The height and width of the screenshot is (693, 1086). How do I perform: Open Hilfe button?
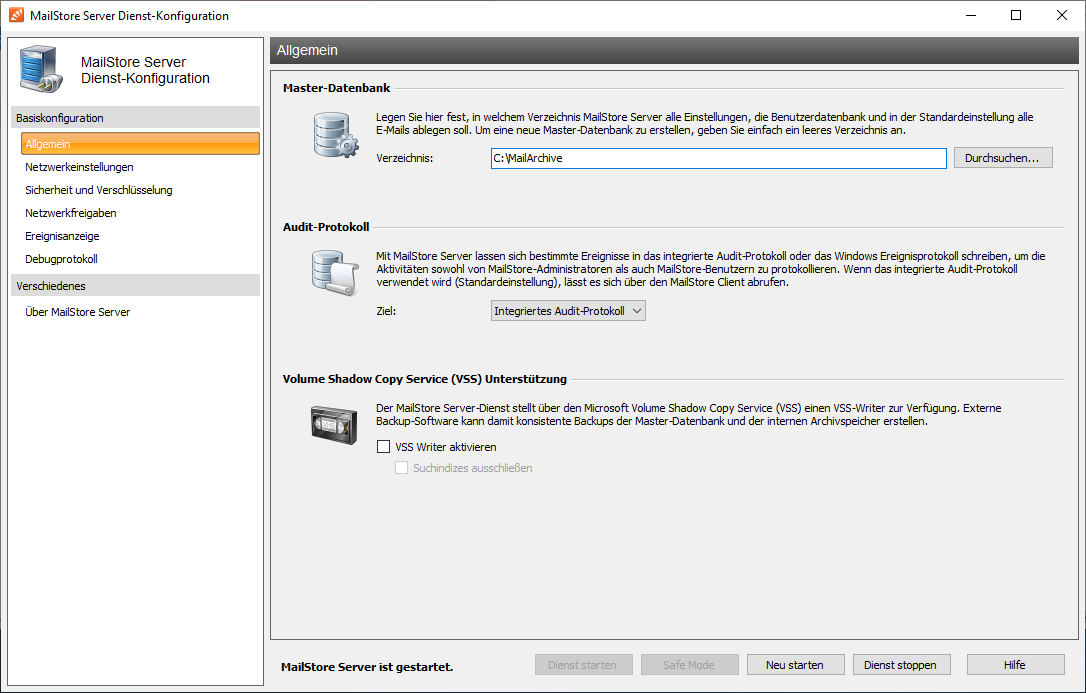point(1015,665)
